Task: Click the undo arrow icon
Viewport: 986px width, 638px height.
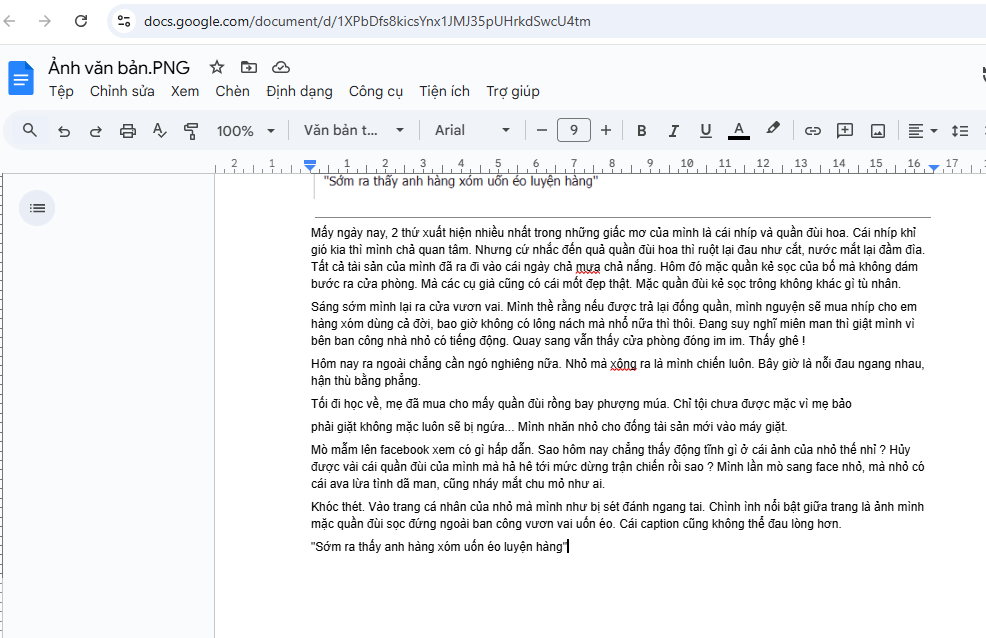Action: pyautogui.click(x=64, y=131)
